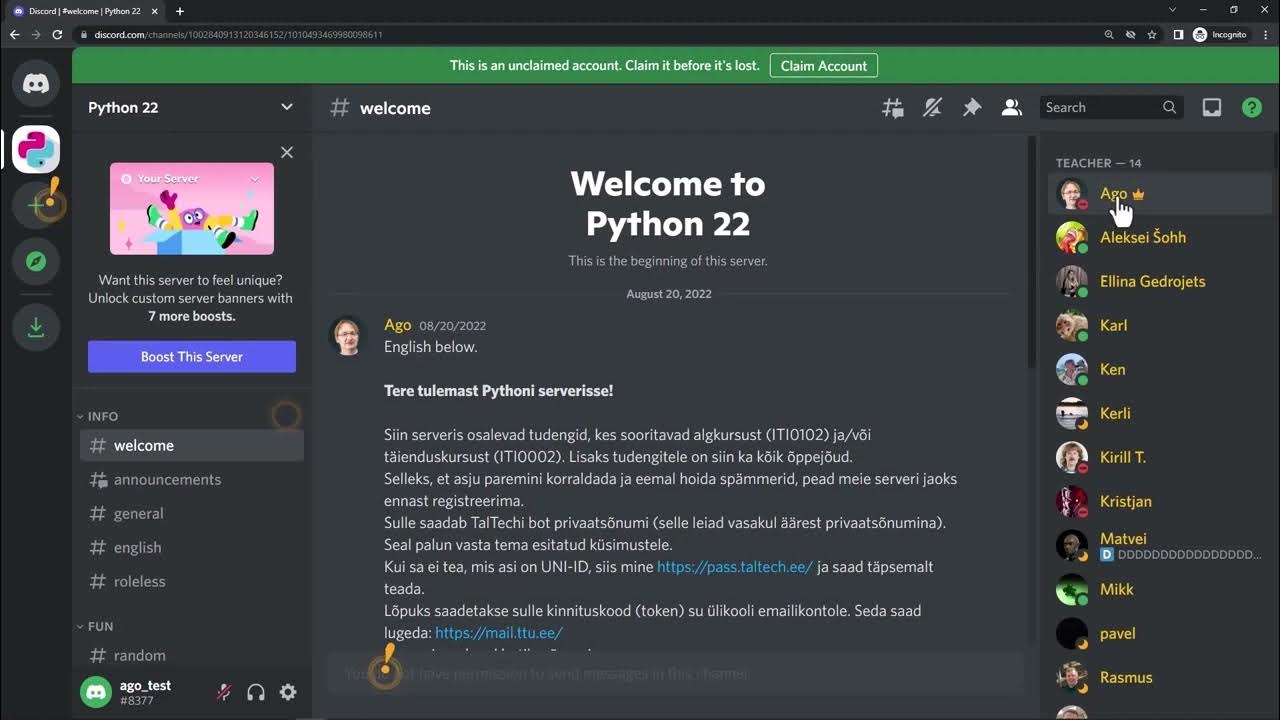Collapse the FUN channel category
Viewport: 1280px width, 720px height.
pos(96,626)
